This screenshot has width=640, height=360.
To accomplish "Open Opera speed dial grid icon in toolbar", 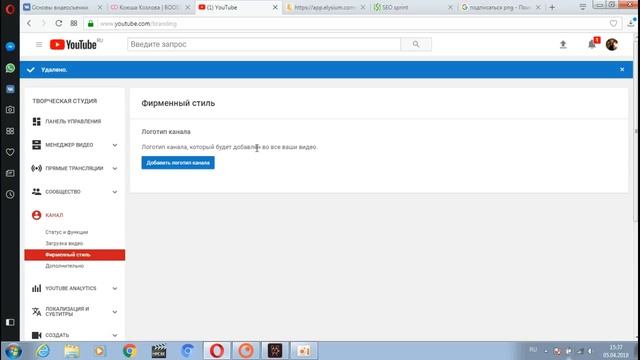I will 74,23.
